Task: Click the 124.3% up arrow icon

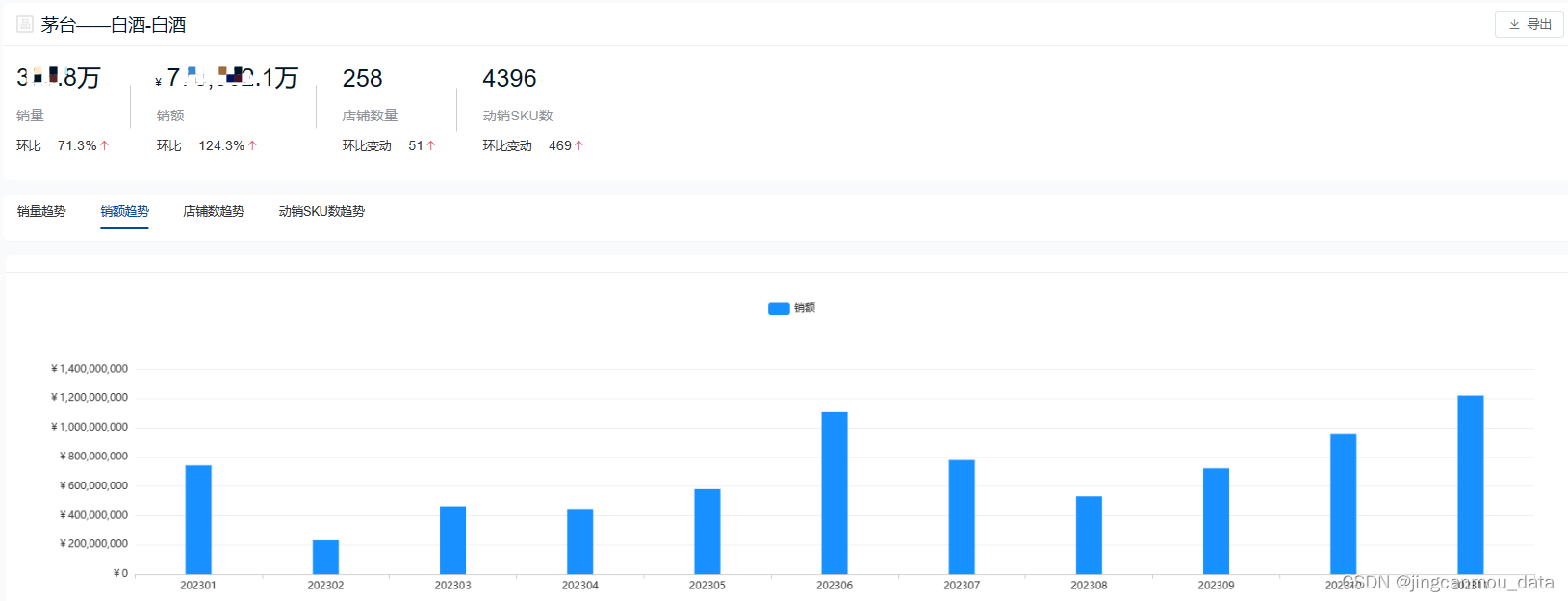Action: click(x=252, y=145)
